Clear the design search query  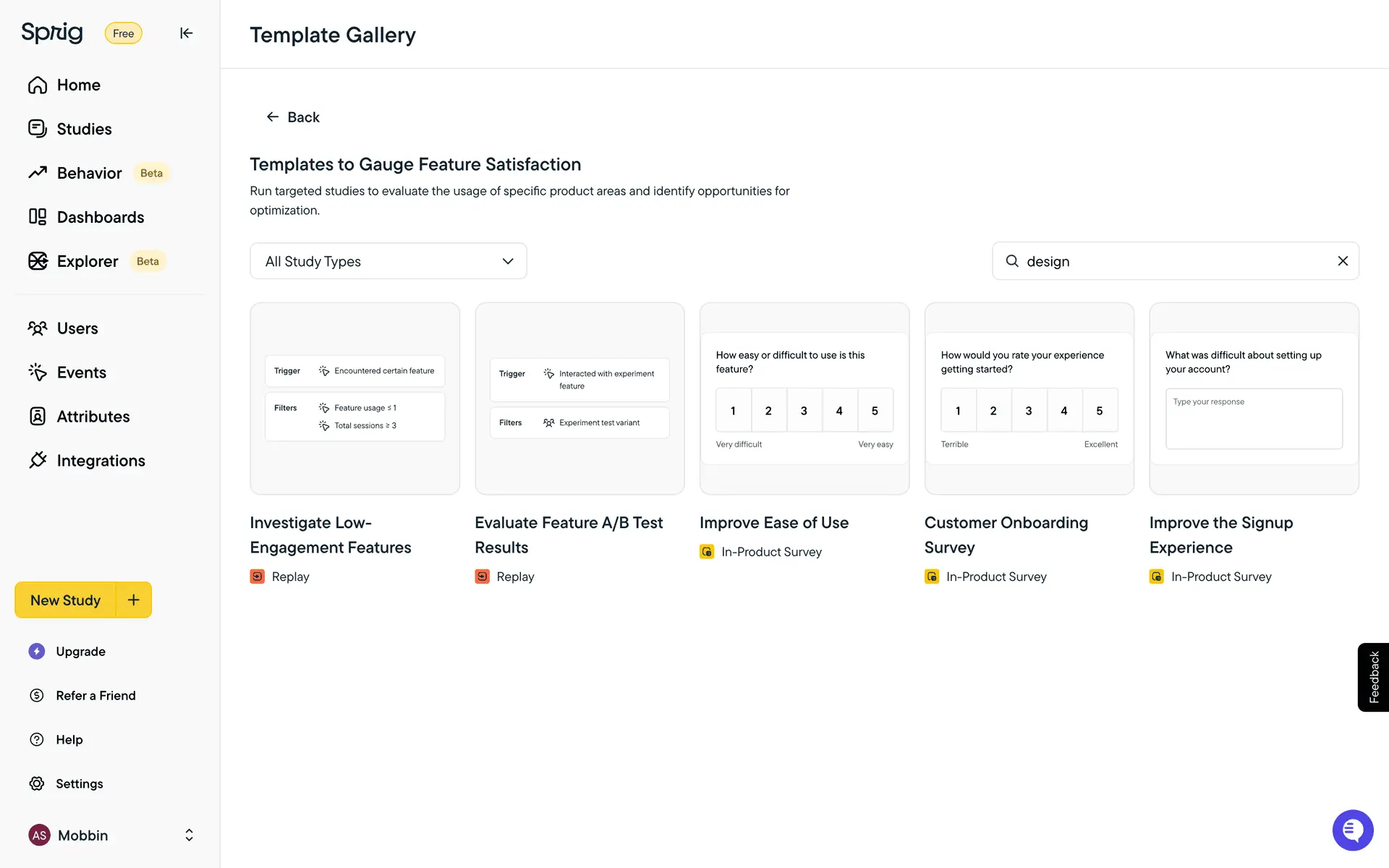click(1343, 261)
